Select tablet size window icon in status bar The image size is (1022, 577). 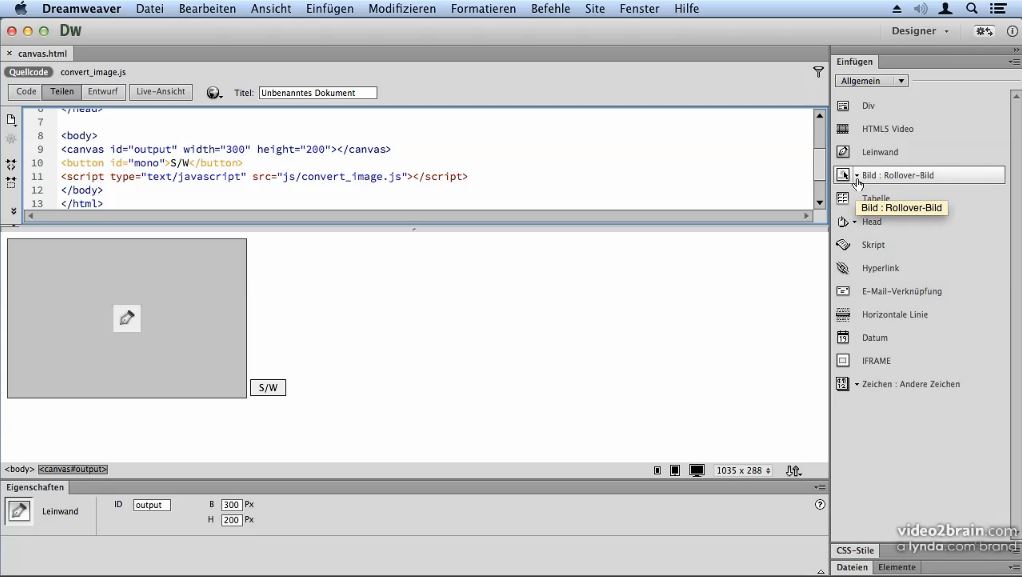675,470
